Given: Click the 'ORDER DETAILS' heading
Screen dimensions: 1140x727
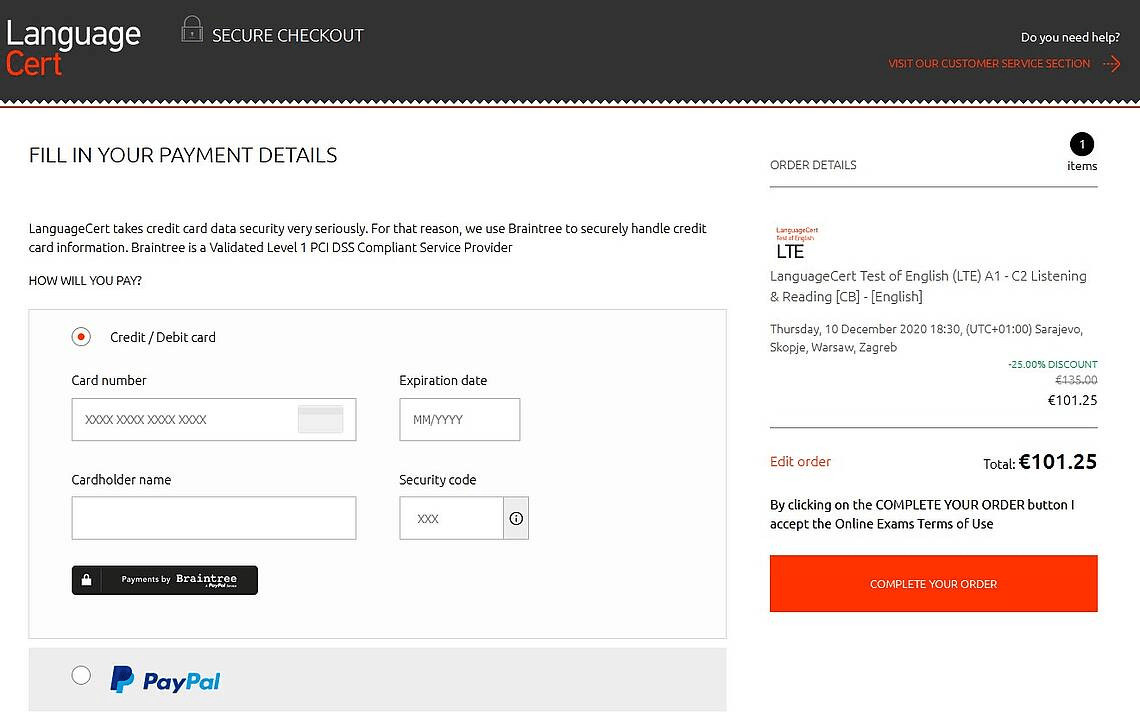Looking at the screenshot, I should (813, 165).
